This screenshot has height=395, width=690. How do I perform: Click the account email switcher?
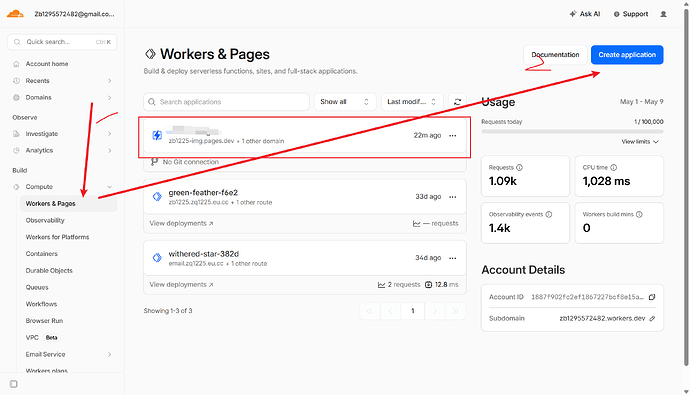(74, 14)
